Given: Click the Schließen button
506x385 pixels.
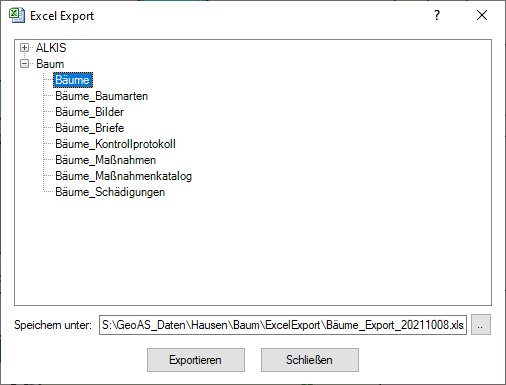Looking at the screenshot, I should (x=310, y=360).
